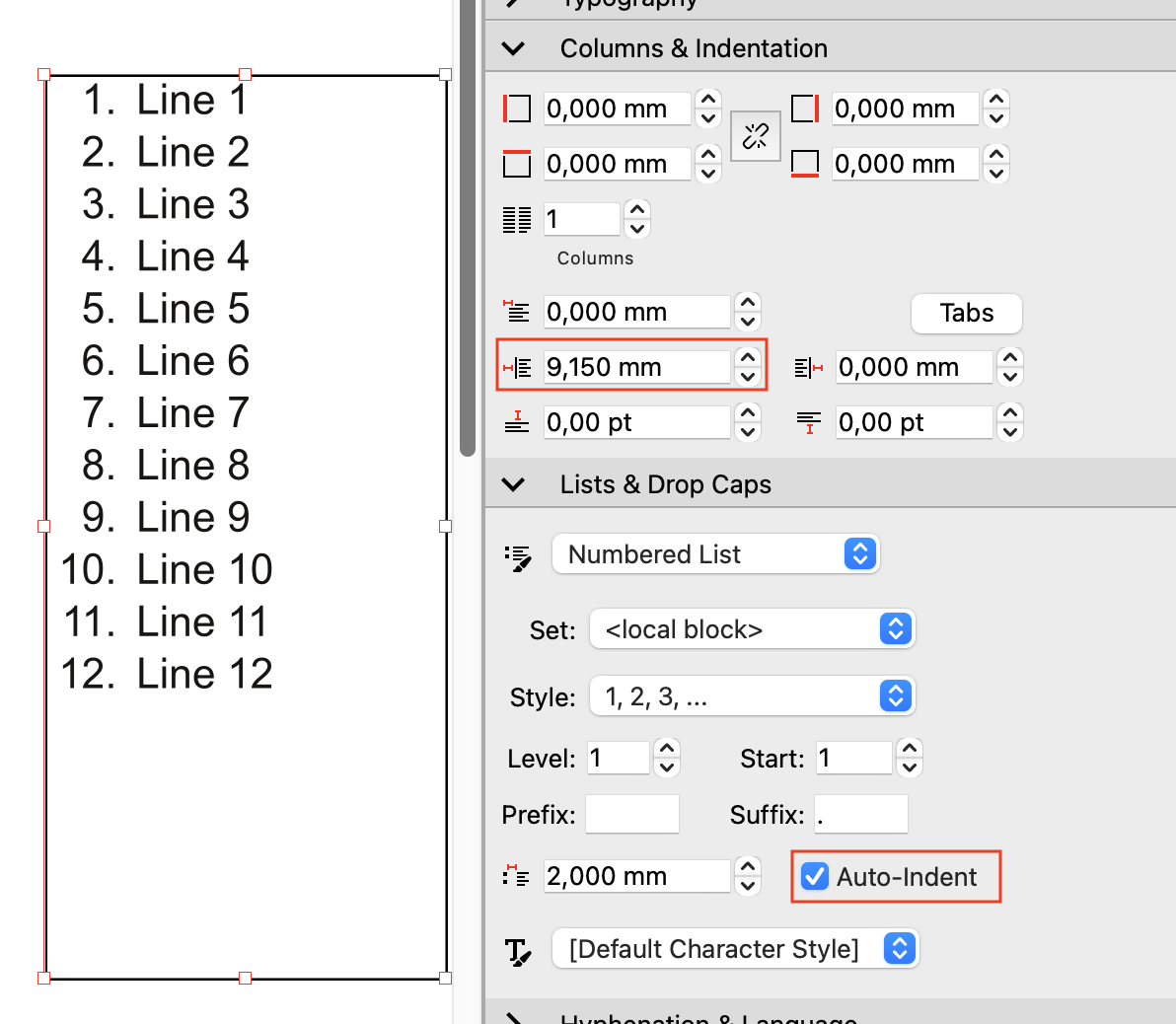Click the list type icon
Viewport: 1176px width, 1024px height.
(518, 556)
